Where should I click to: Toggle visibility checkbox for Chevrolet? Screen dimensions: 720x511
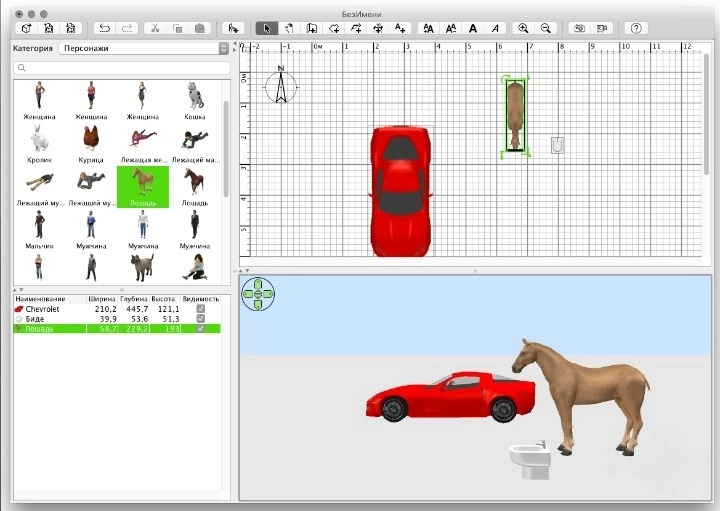click(201, 309)
